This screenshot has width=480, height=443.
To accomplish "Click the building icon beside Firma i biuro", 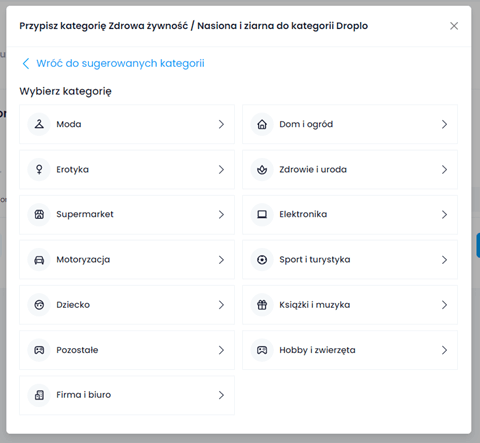I will [39, 395].
